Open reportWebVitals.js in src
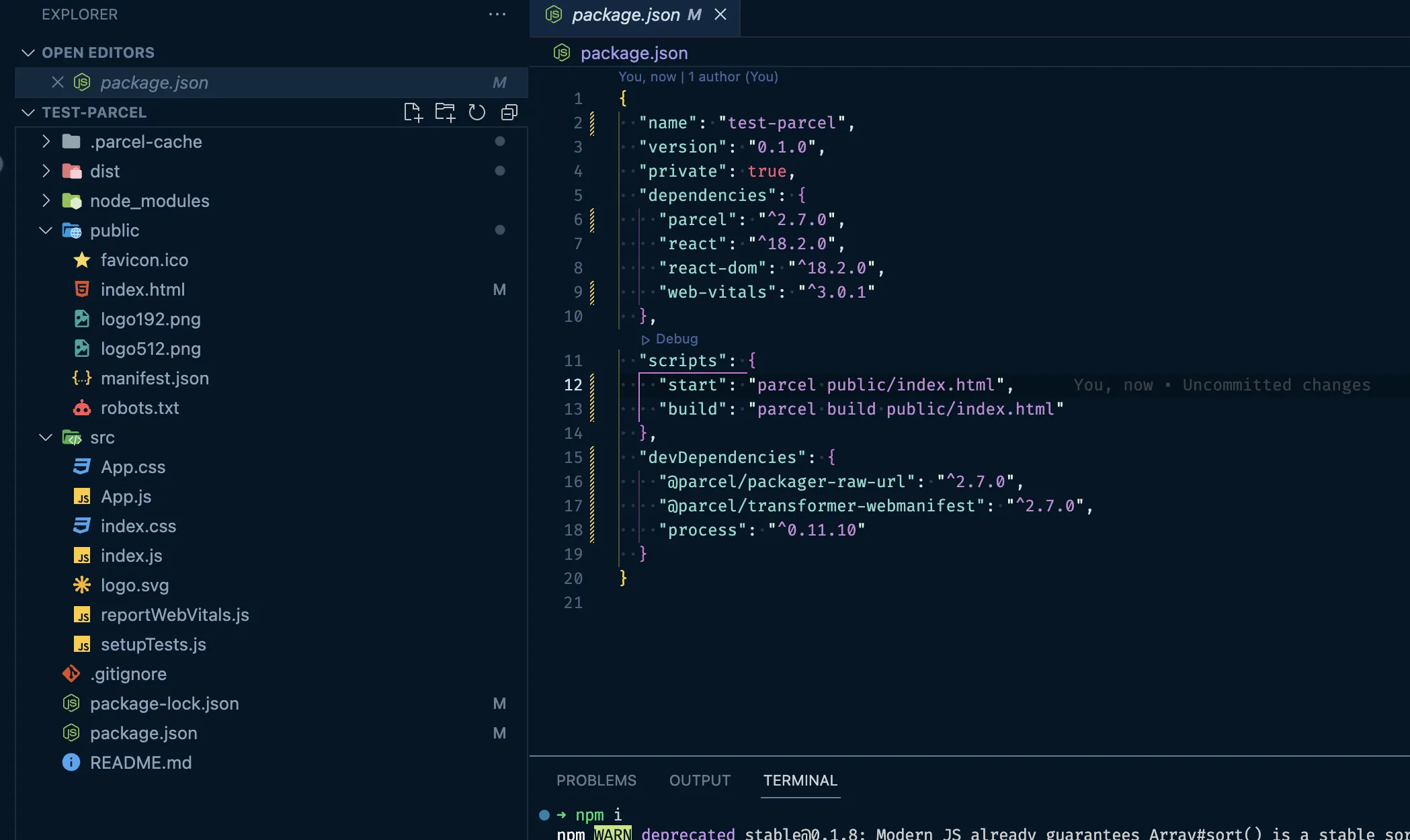Viewport: 1410px width, 840px height. pyautogui.click(x=175, y=615)
